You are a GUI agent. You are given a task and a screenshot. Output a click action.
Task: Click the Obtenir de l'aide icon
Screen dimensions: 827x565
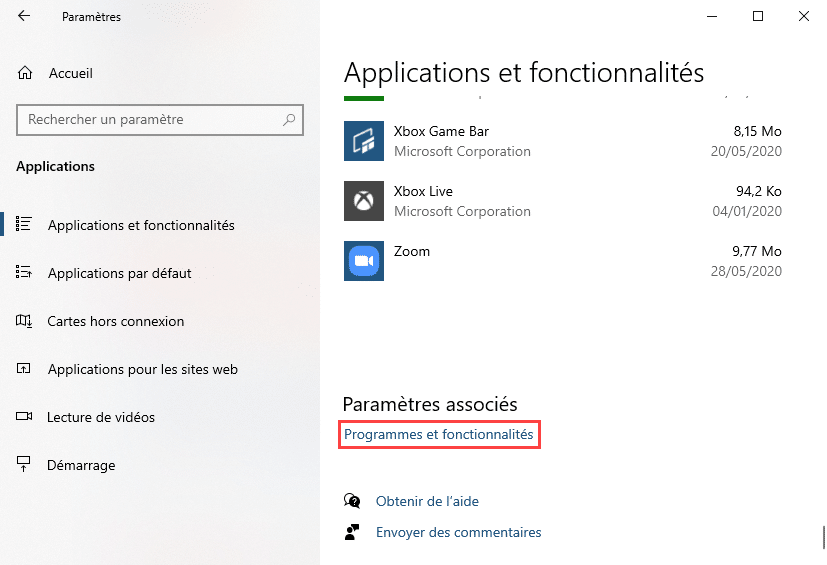coord(351,501)
